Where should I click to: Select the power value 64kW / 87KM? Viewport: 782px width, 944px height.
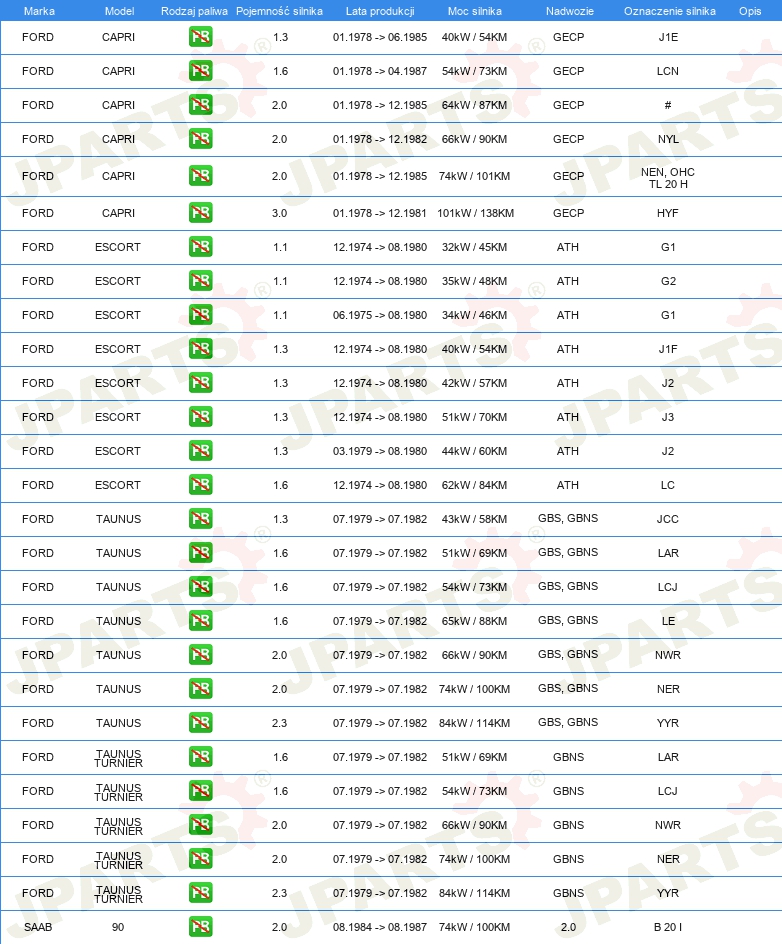(x=474, y=105)
